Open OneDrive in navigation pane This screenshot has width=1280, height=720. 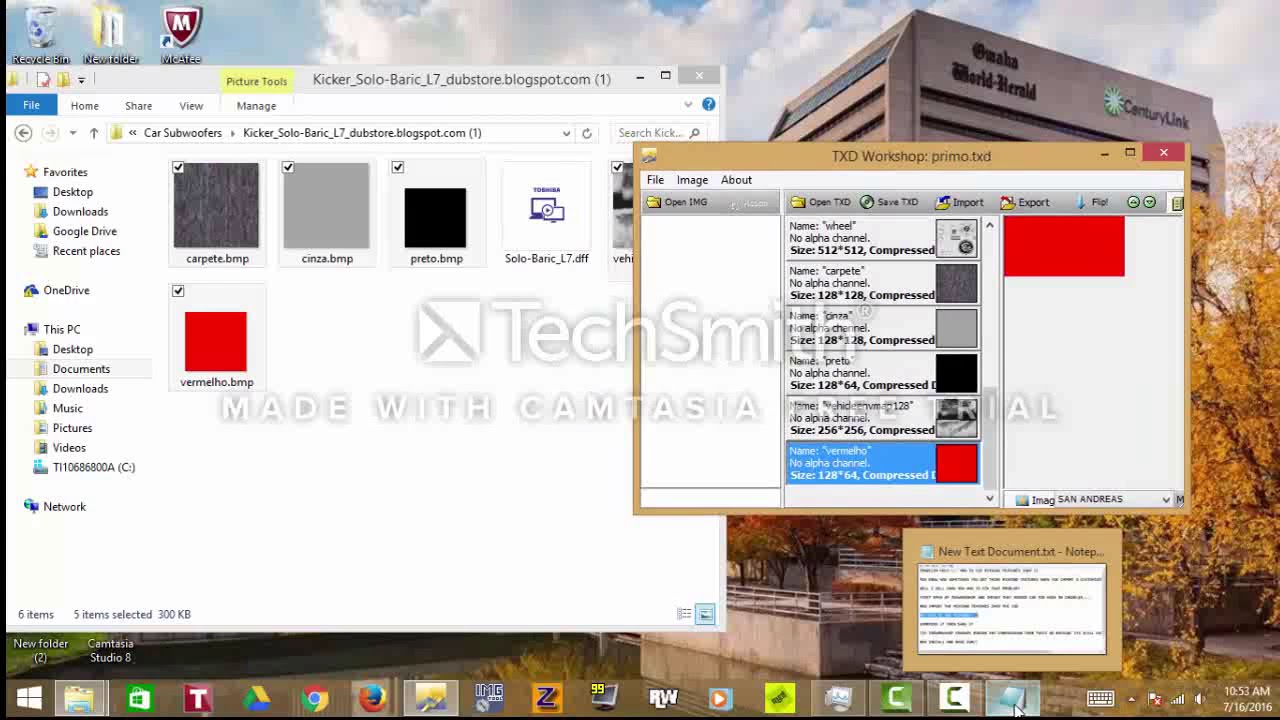coord(66,290)
